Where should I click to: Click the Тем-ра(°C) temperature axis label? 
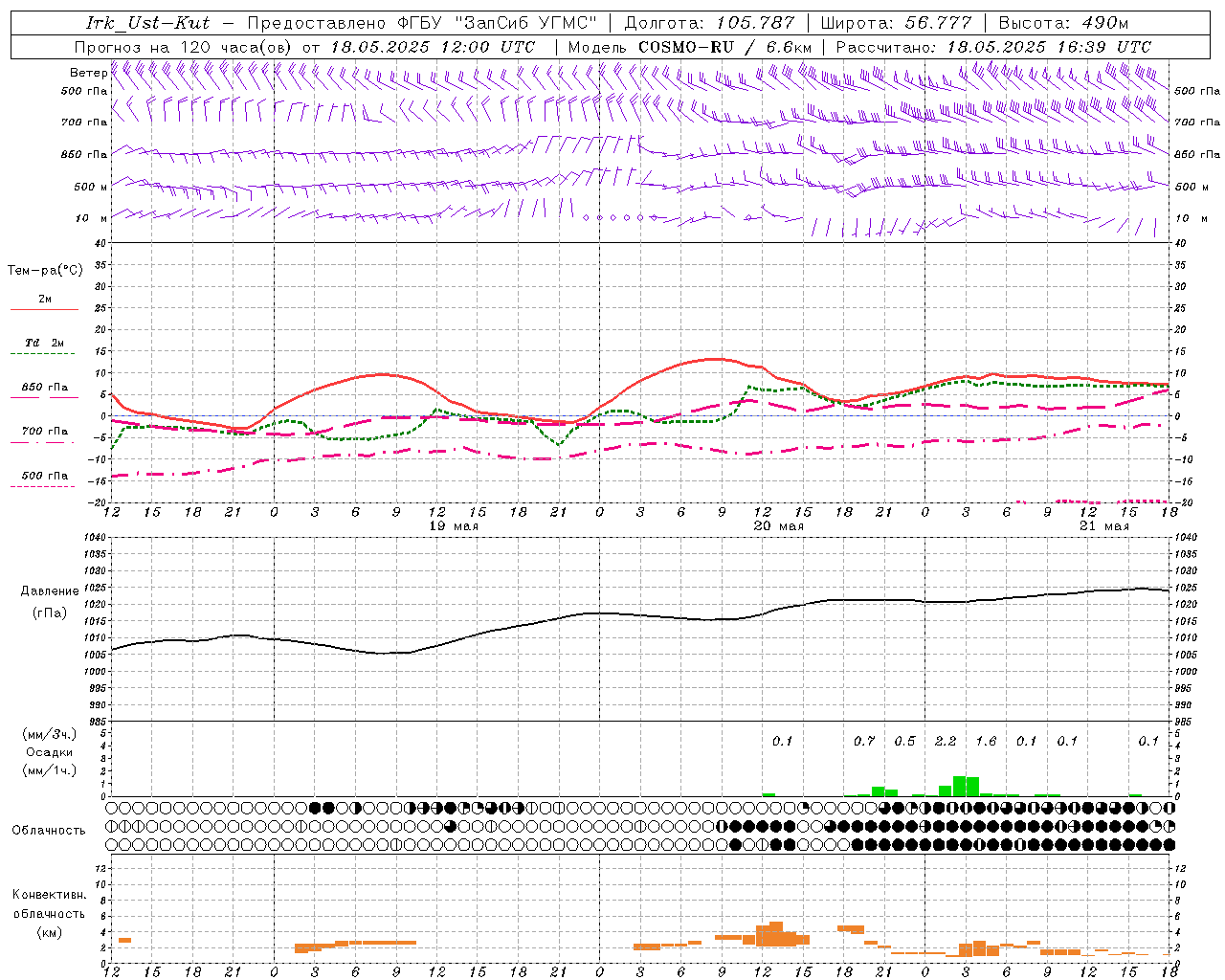click(45, 271)
